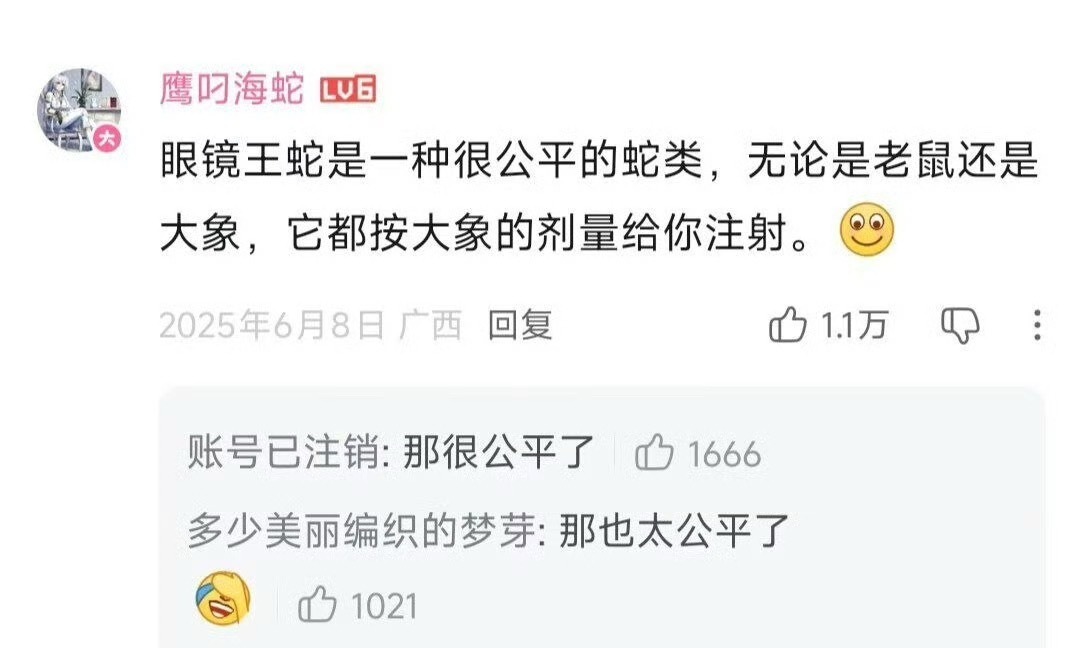Open the commenter's profile avatar
Image resolution: width=1080 pixels, height=648 pixels.
pyautogui.click(x=79, y=109)
